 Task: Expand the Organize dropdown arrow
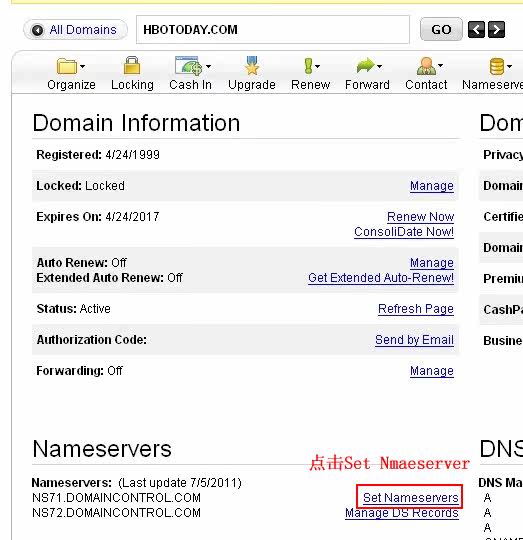tap(82, 66)
